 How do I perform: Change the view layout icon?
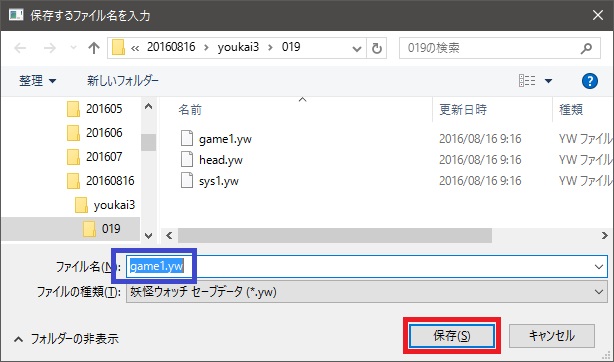pyautogui.click(x=527, y=81)
